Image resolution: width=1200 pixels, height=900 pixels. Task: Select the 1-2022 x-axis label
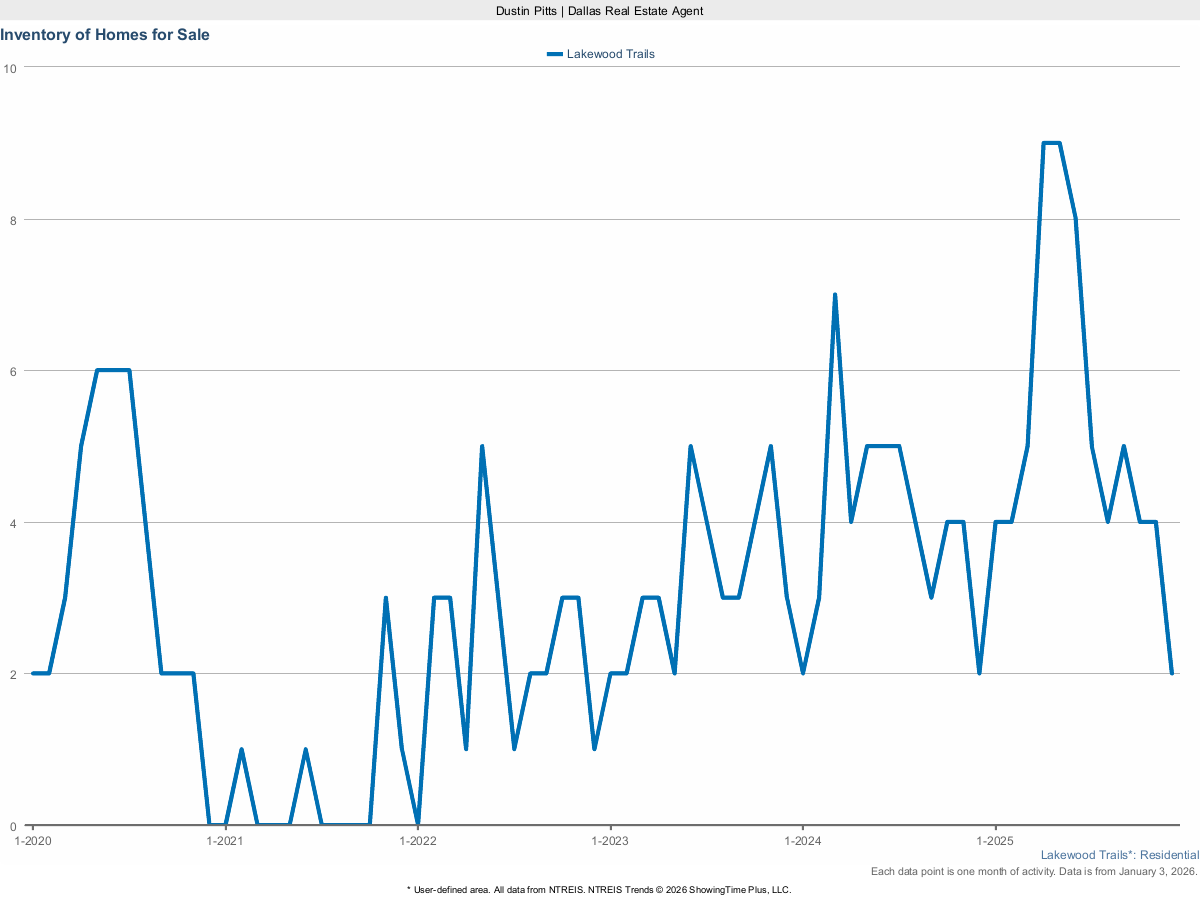coord(417,841)
